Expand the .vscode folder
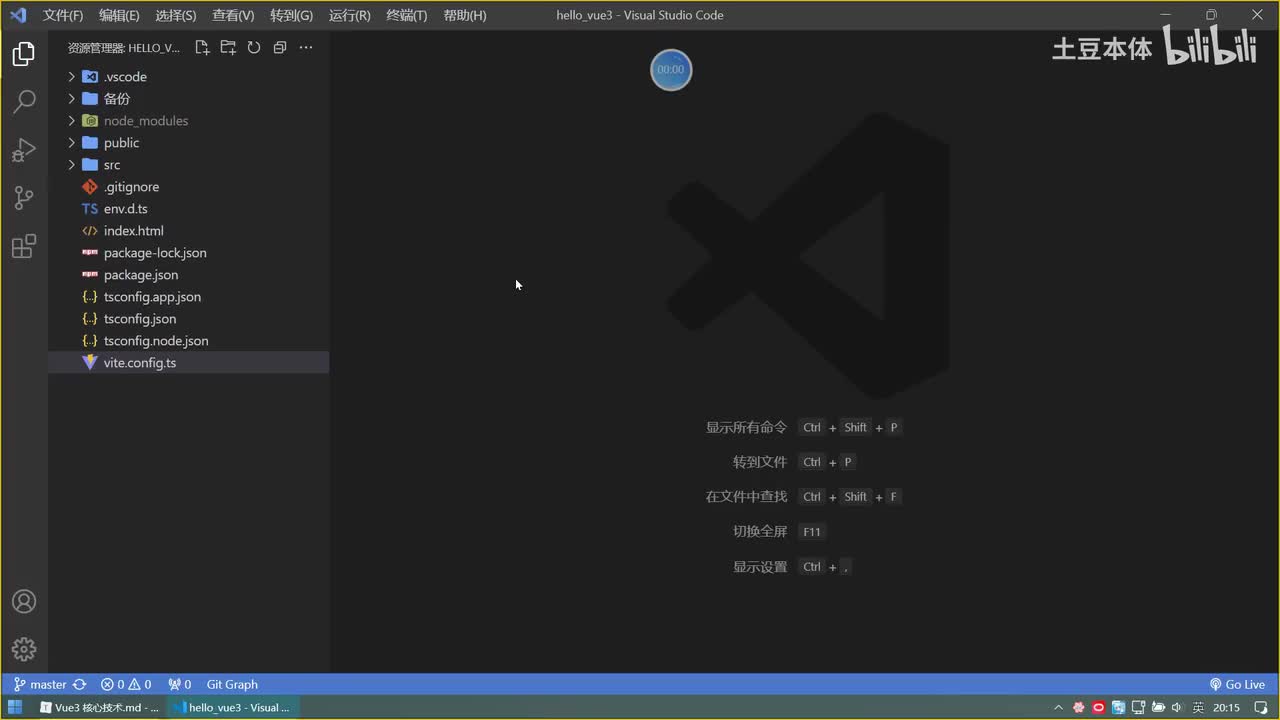This screenshot has height=720, width=1280. [188, 77]
